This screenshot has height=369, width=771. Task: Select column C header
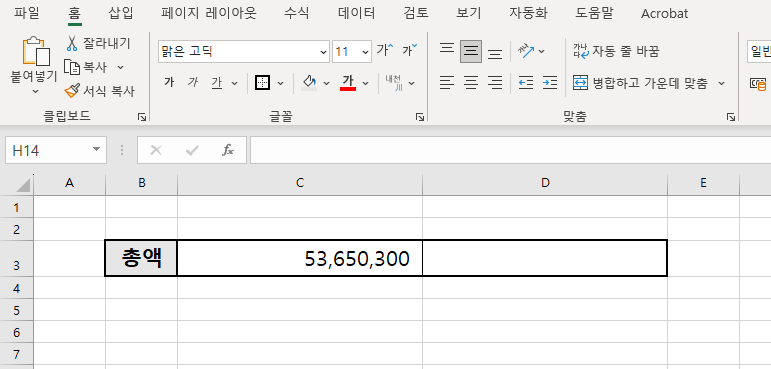click(x=300, y=183)
